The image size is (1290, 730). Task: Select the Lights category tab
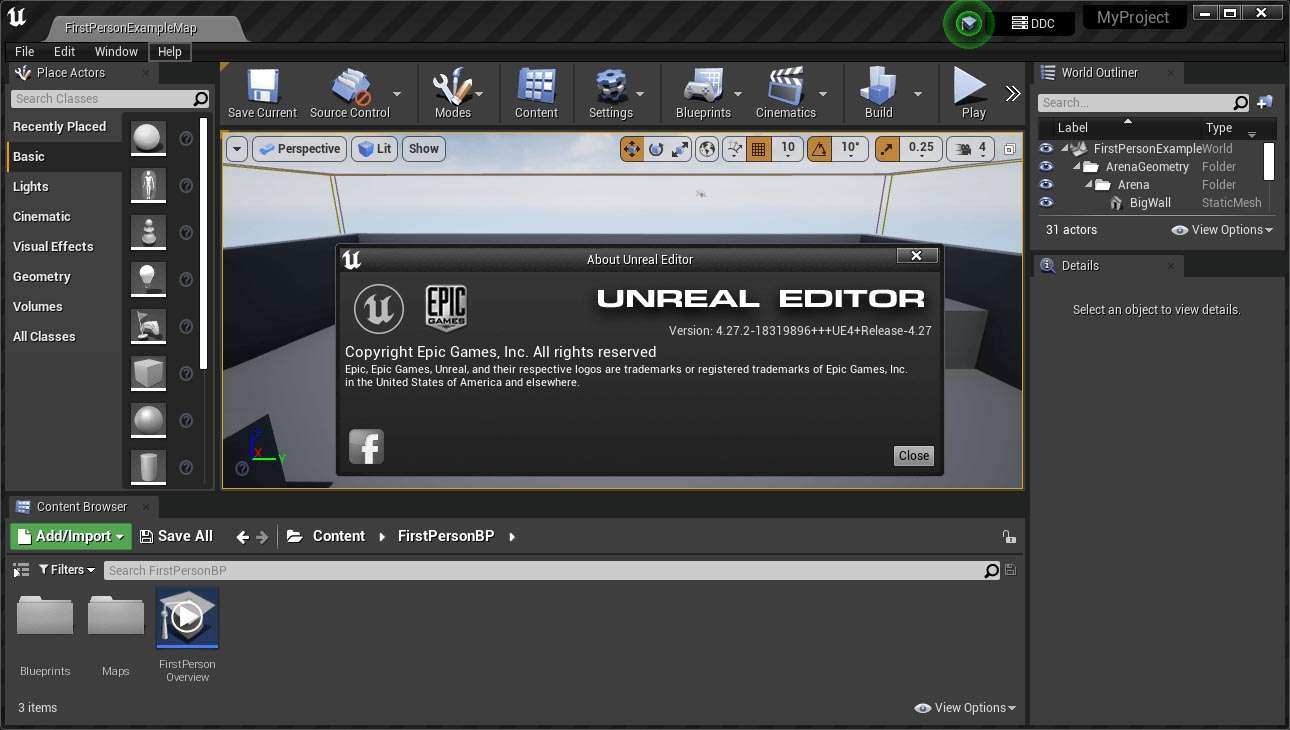pos(31,187)
